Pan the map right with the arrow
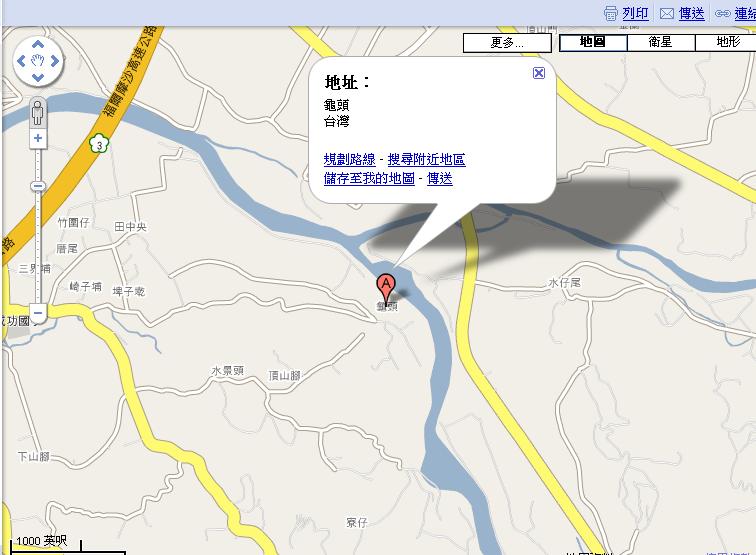The height and width of the screenshot is (555, 756). pos(54,61)
